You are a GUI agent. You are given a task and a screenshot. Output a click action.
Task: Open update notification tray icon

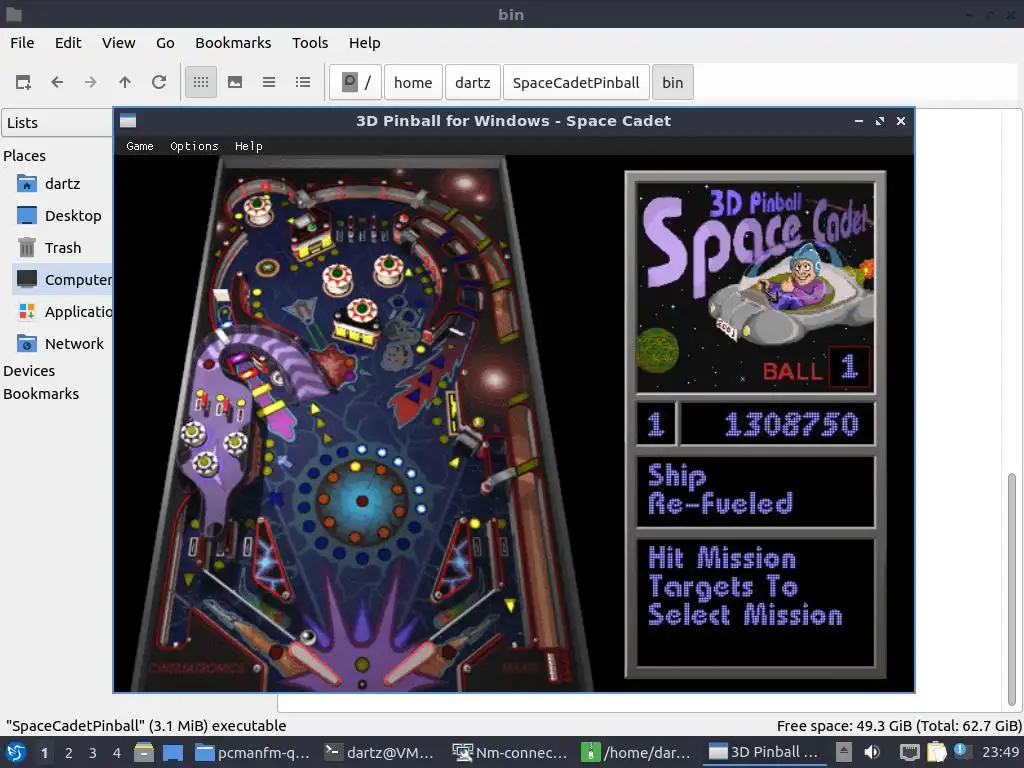pyautogui.click(x=961, y=752)
